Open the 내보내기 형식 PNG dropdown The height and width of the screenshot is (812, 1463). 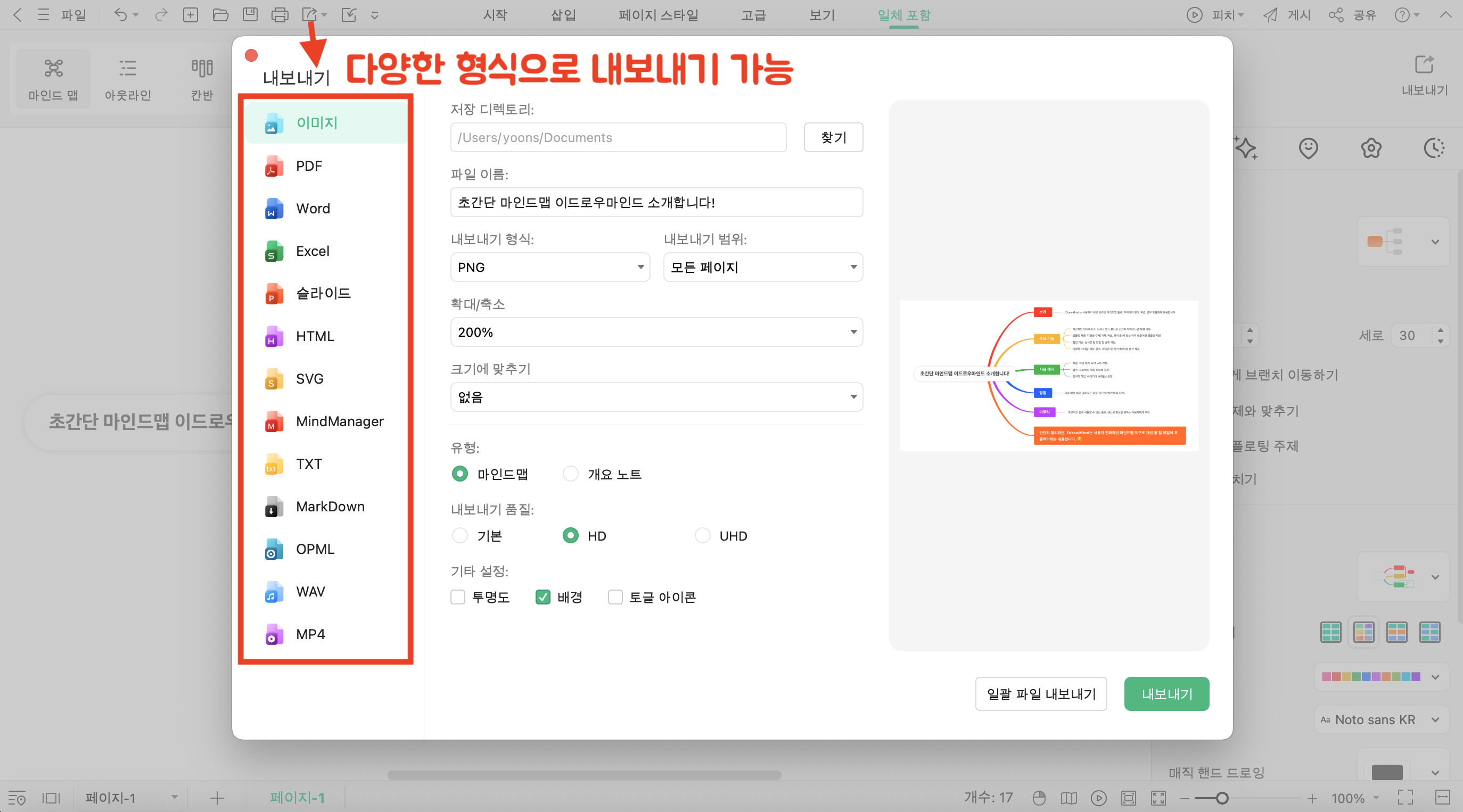click(550, 267)
